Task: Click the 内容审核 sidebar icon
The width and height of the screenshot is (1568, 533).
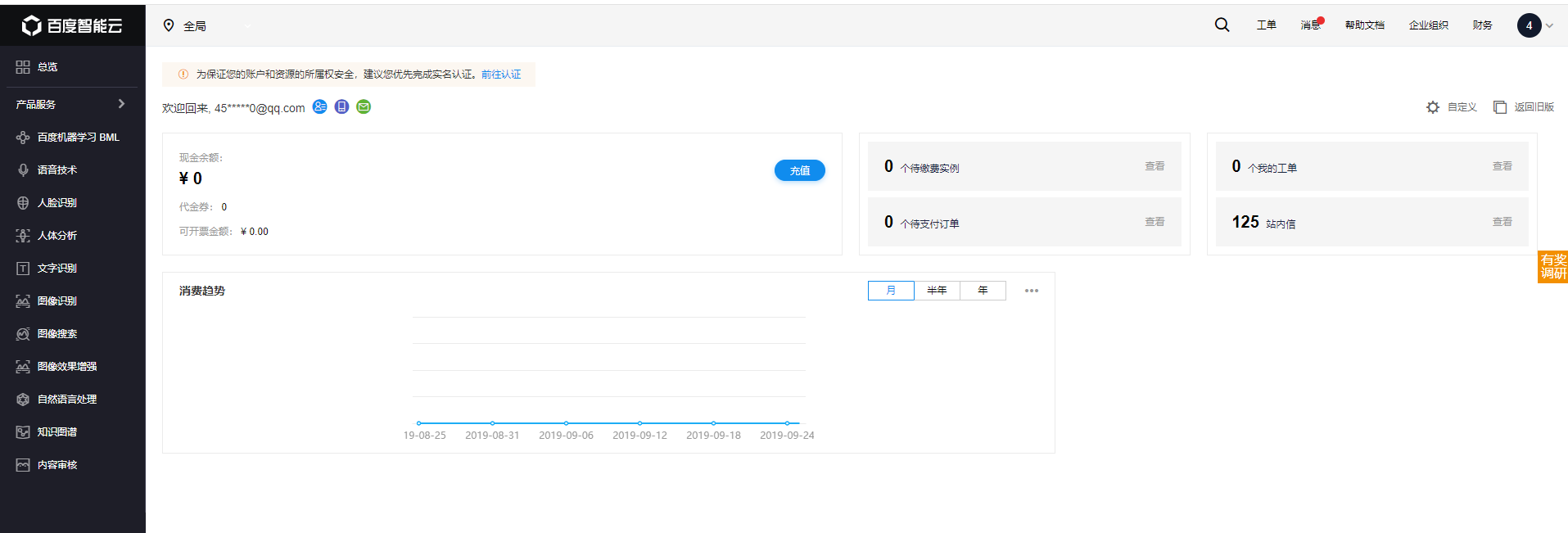Action: click(x=23, y=465)
